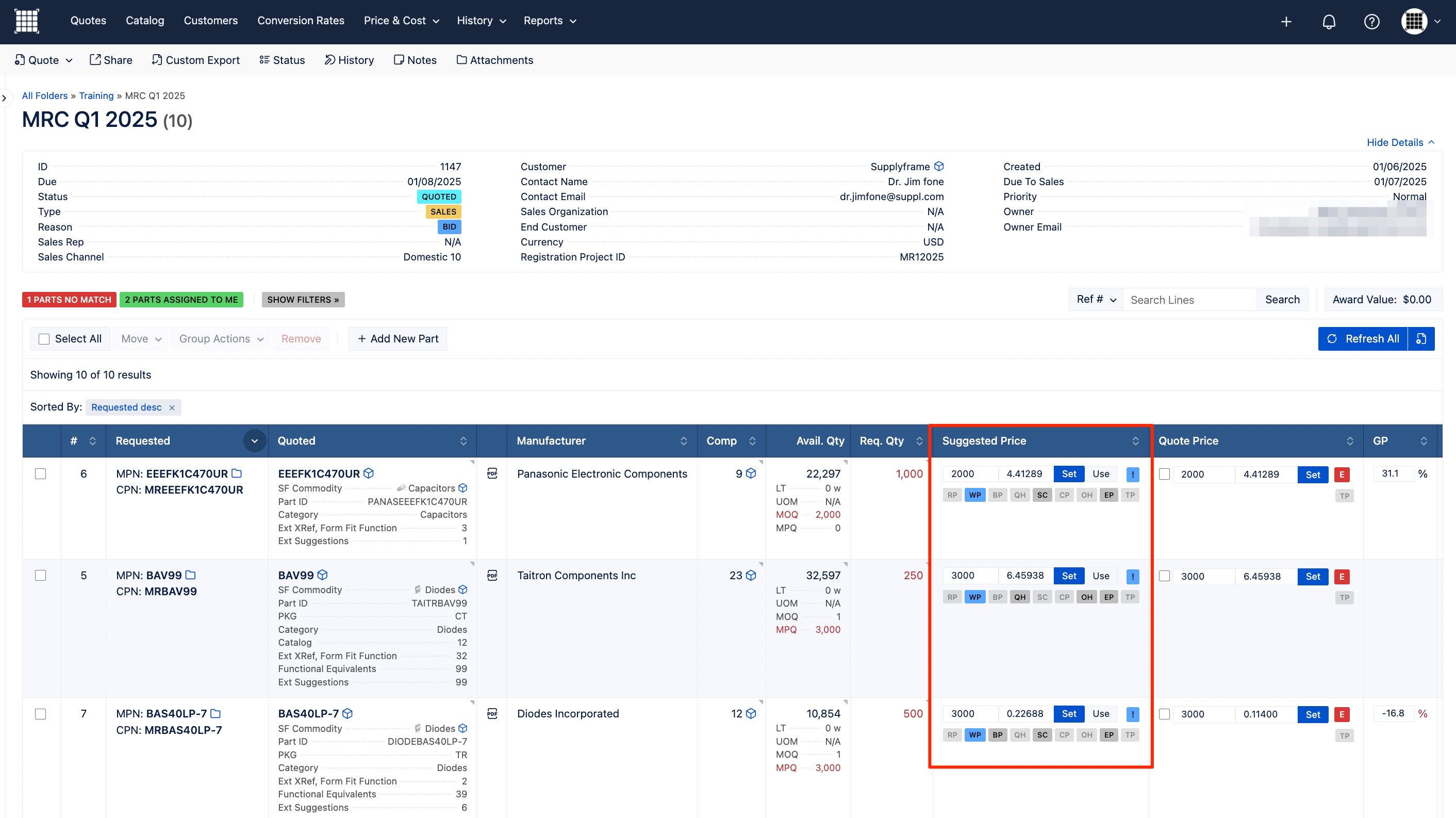The height and width of the screenshot is (818, 1456).
Task: Click cube icon beside quoted EEEFK1C470UR
Action: 369,473
